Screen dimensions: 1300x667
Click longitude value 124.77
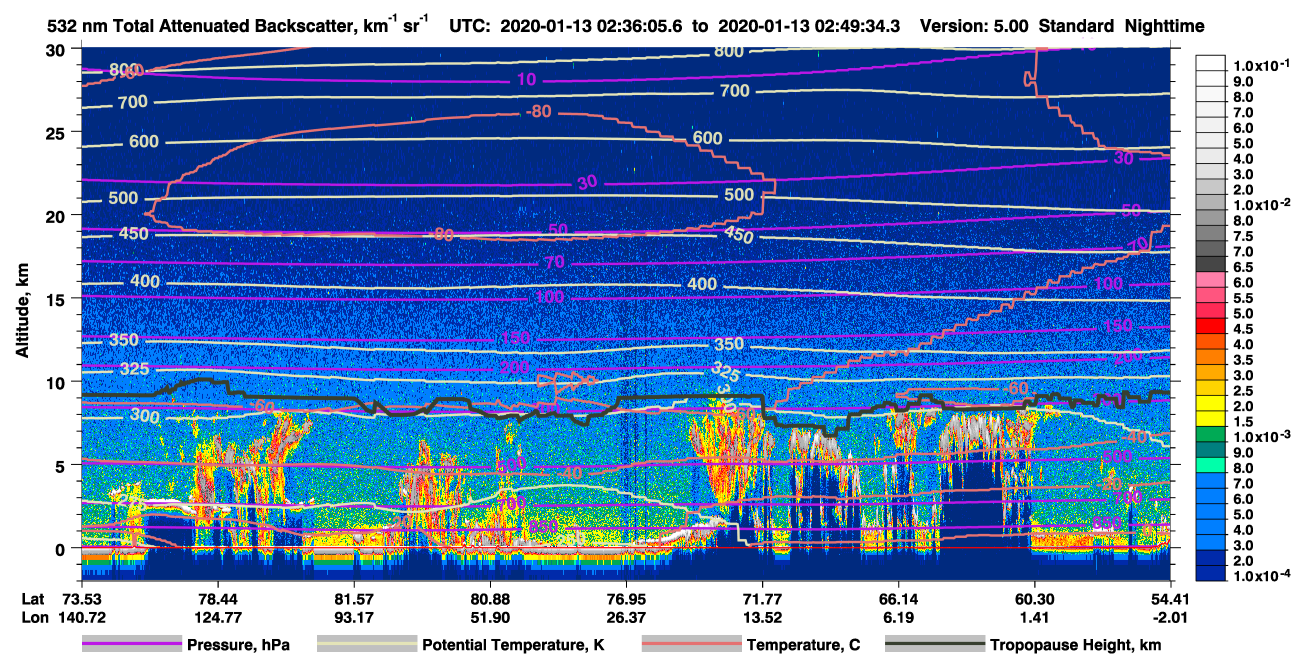coord(216,617)
